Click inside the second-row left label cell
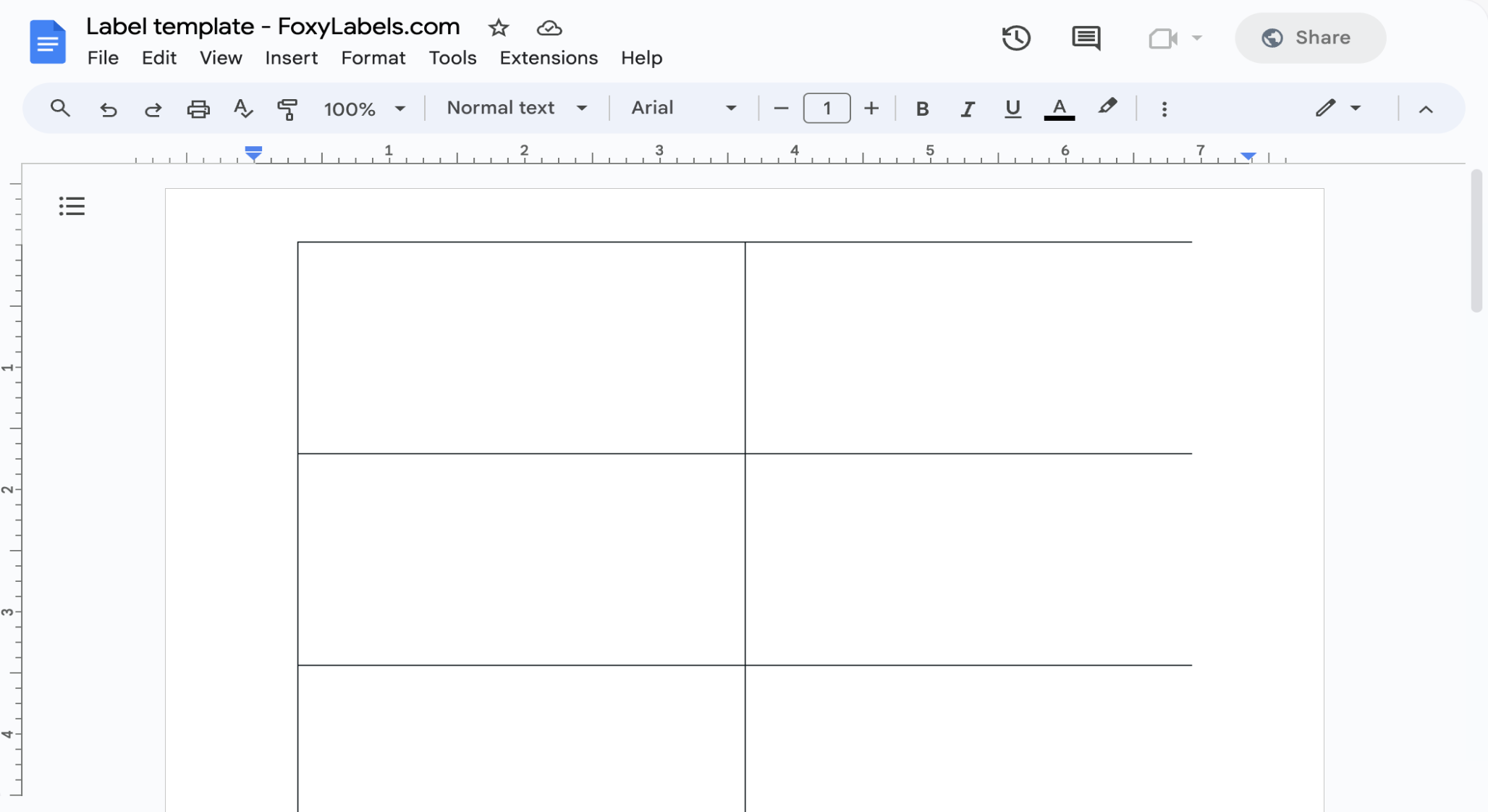Image resolution: width=1488 pixels, height=812 pixels. coord(521,559)
